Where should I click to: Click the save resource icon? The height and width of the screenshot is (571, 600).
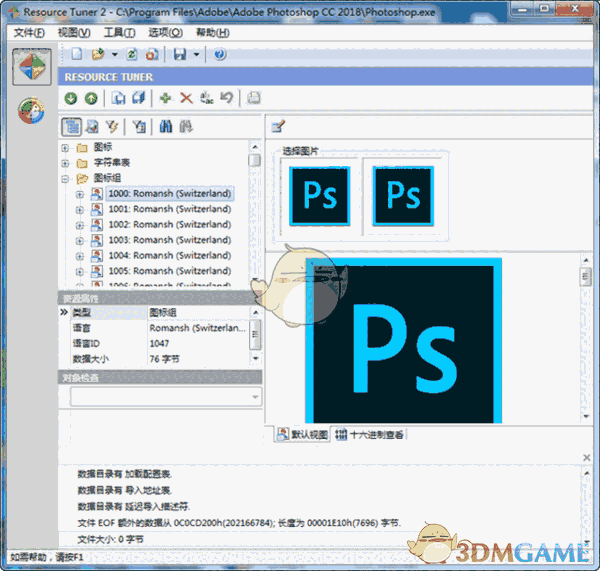[118, 98]
